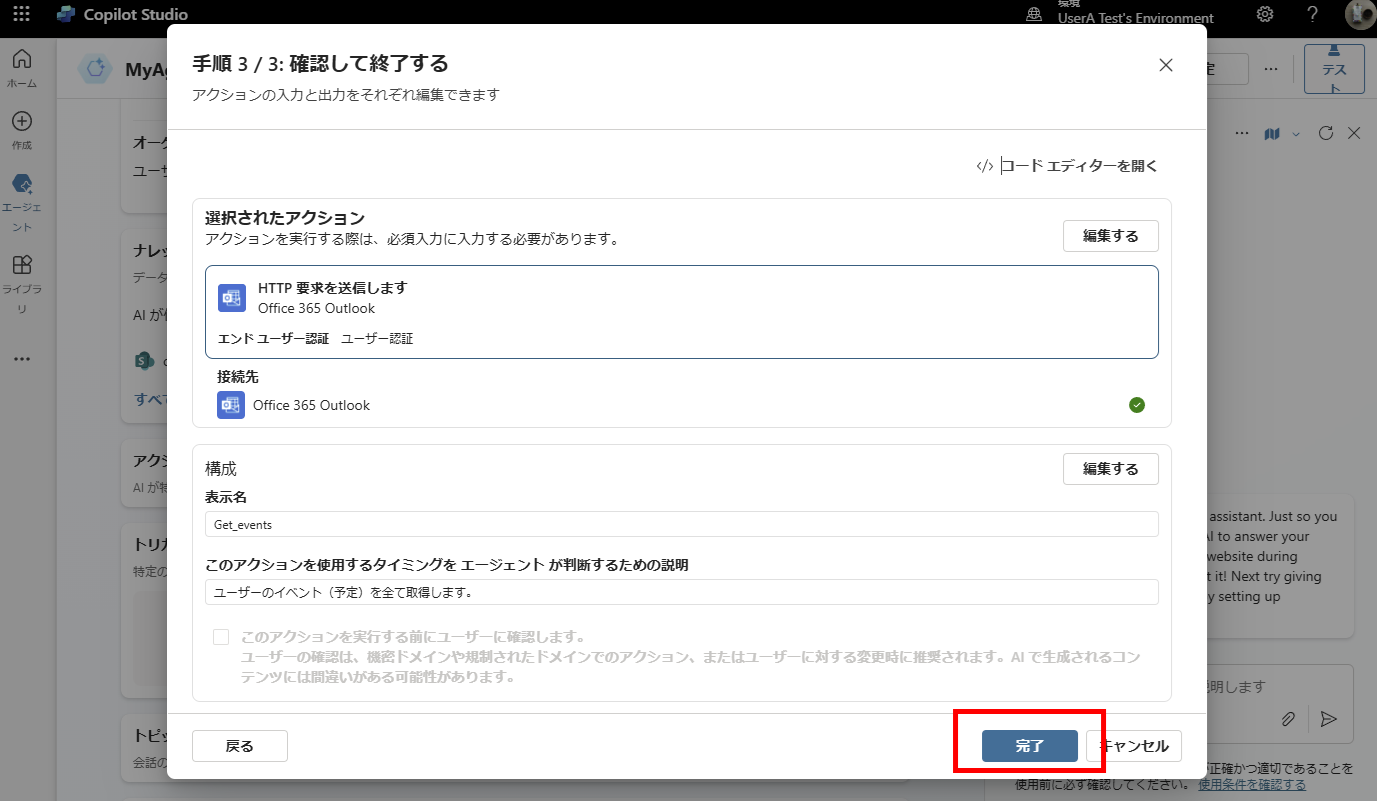Refresh the test chat conversation
This screenshot has width=1377, height=801.
1326,133
